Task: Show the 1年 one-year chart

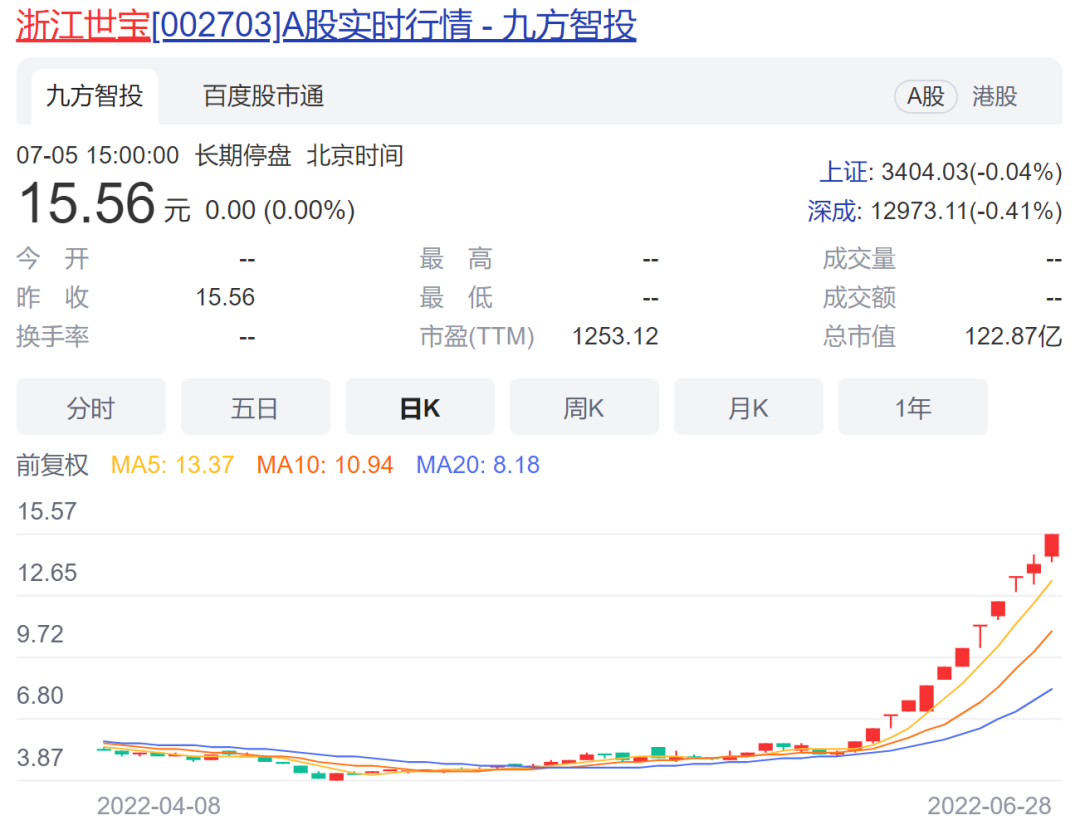Action: coord(912,408)
